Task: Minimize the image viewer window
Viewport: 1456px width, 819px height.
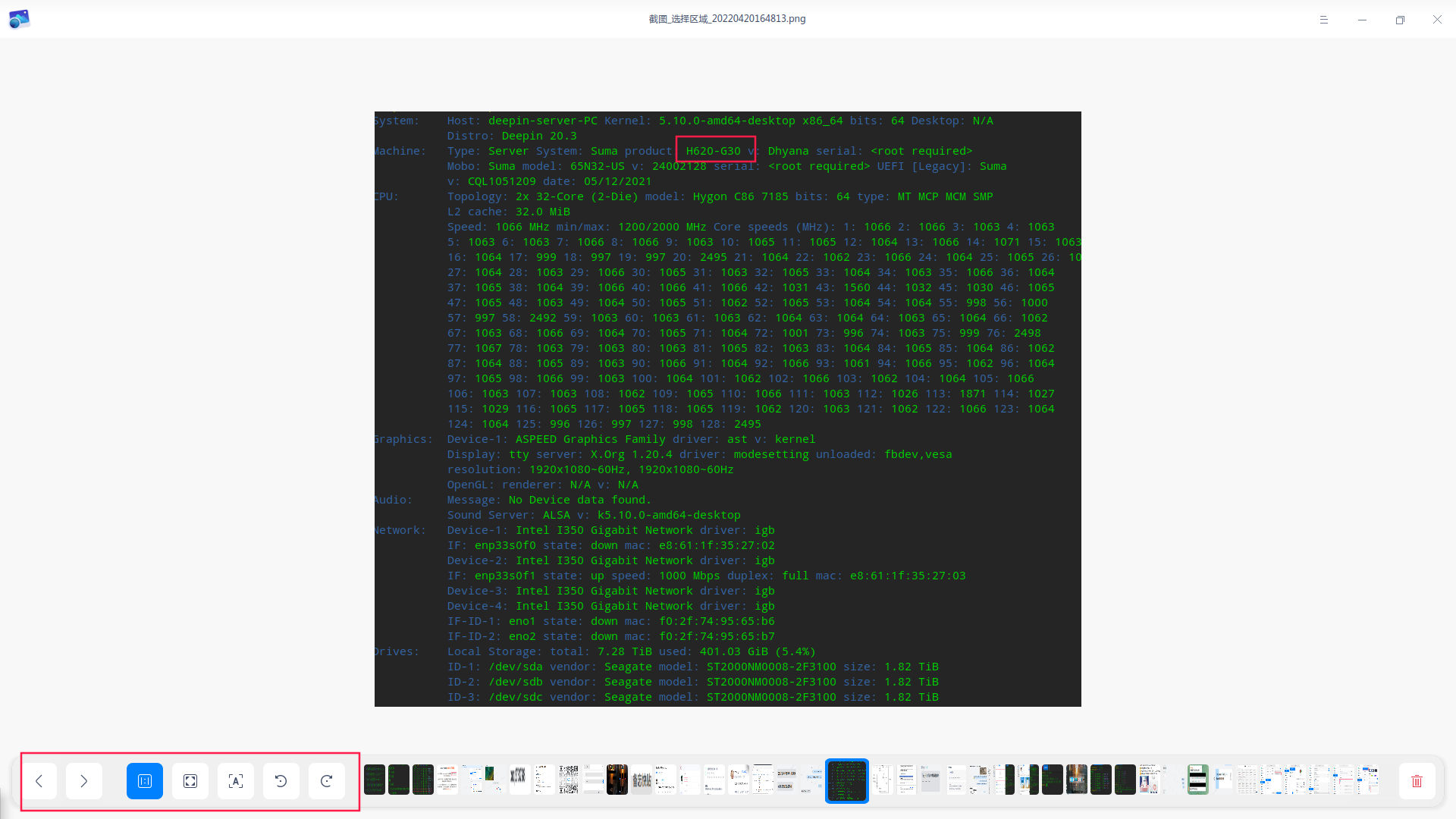Action: [1362, 20]
